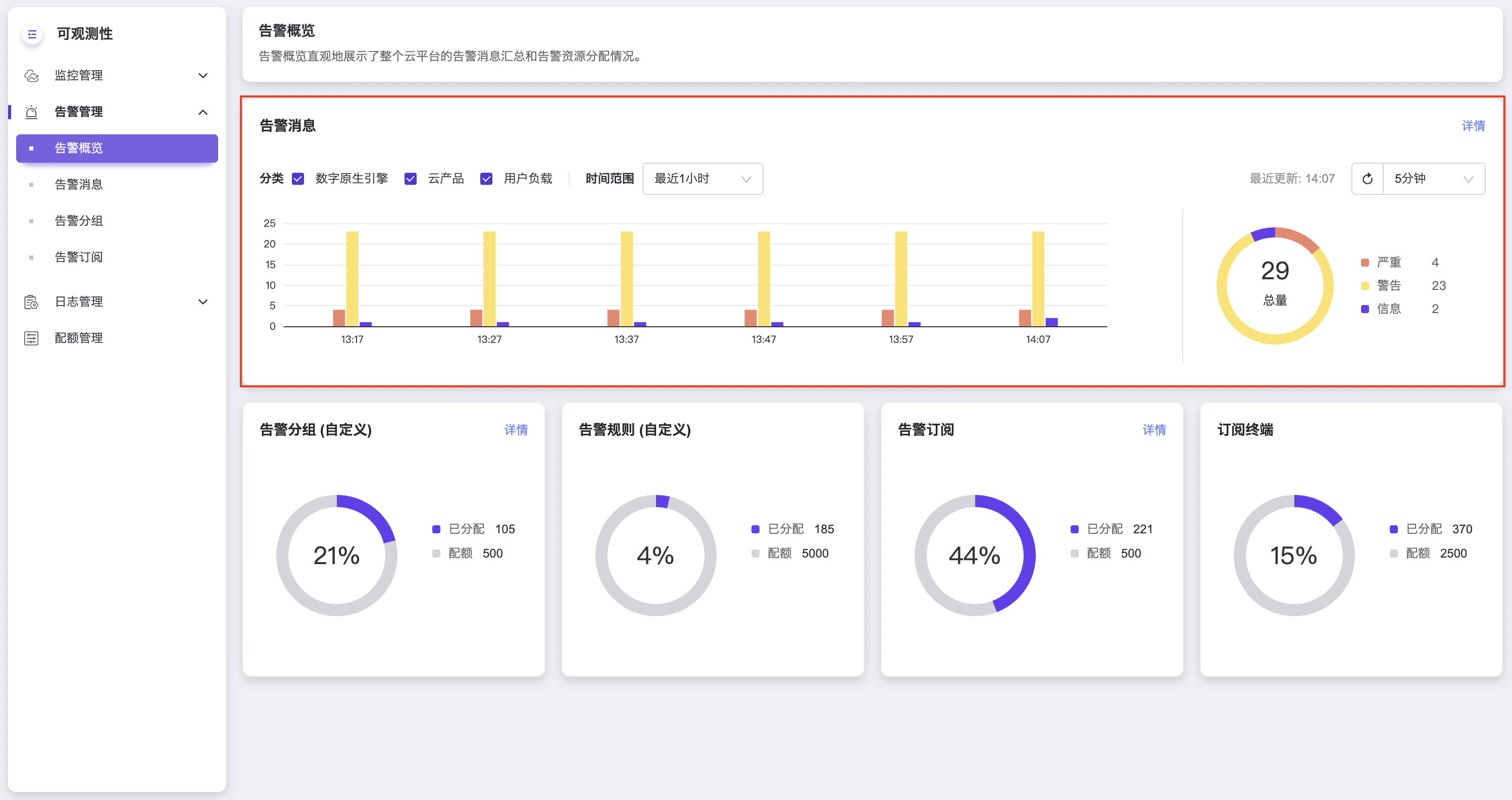This screenshot has width=1512, height=800.
Task: Open 详情 link on 告警分组 card
Action: pos(515,430)
